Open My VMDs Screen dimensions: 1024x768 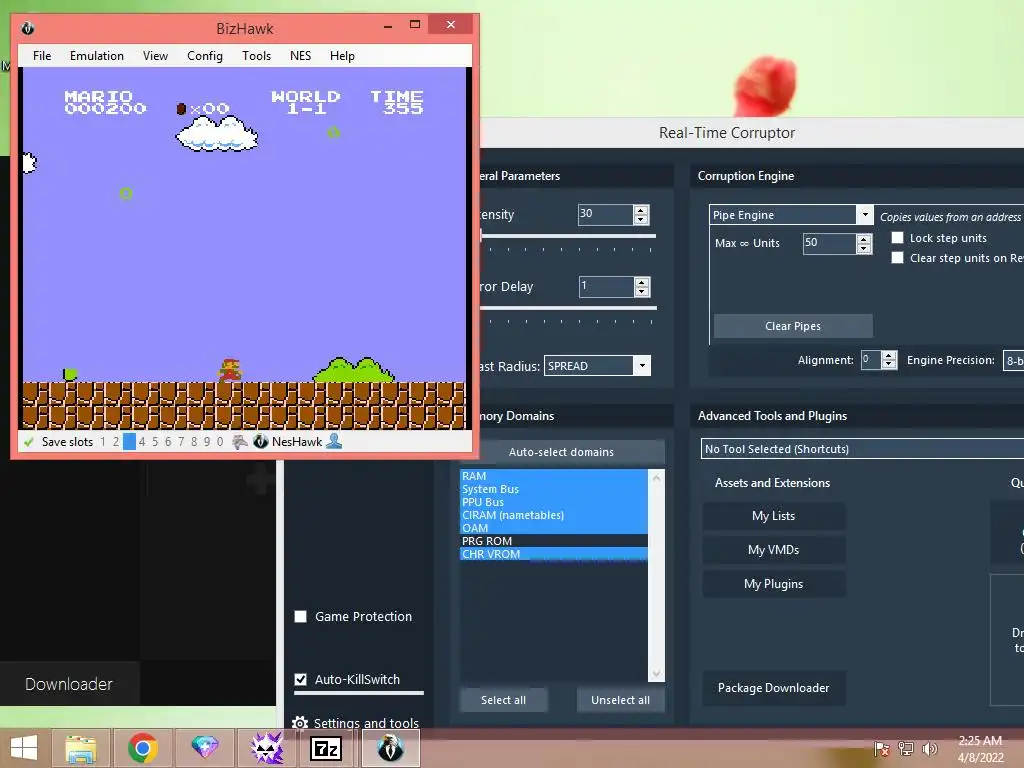point(774,550)
